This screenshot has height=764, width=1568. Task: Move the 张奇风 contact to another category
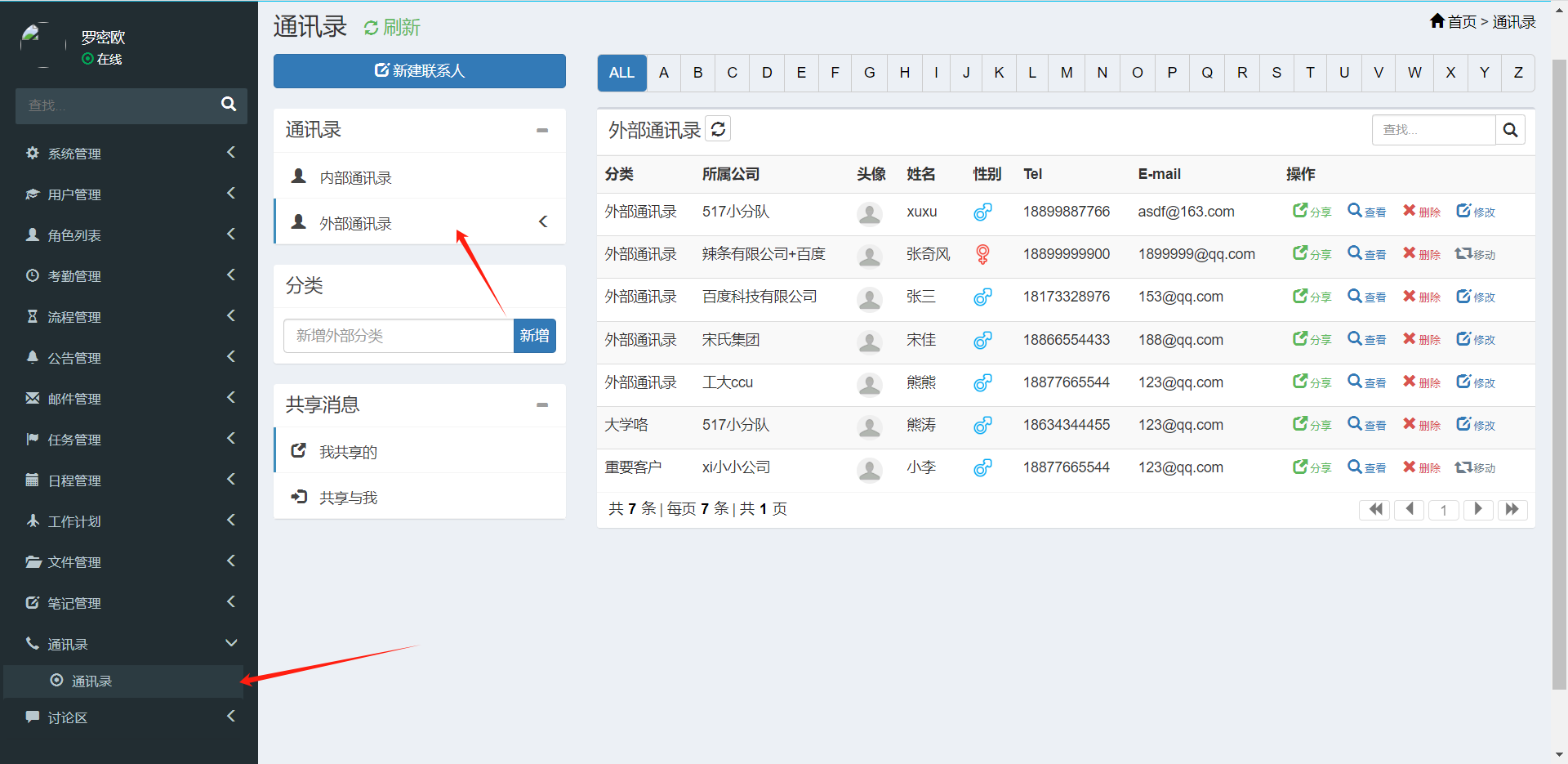[1475, 254]
